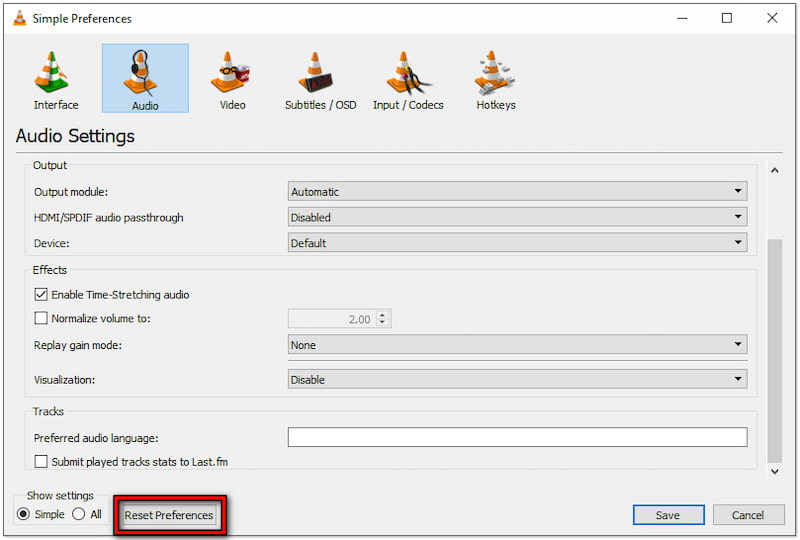Open the Interface preferences cone icon
Image resolution: width=800 pixels, height=540 pixels.
(56, 74)
